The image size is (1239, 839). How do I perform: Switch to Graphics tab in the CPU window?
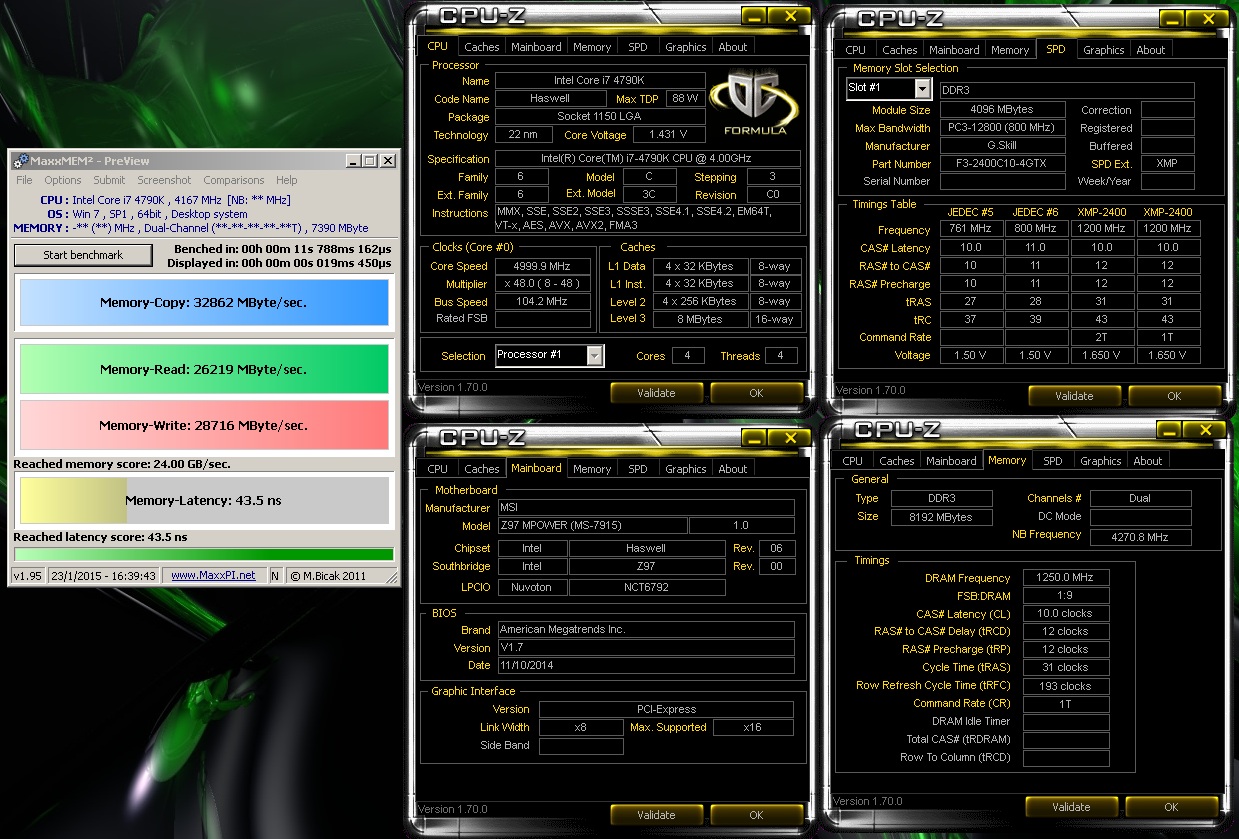click(686, 47)
